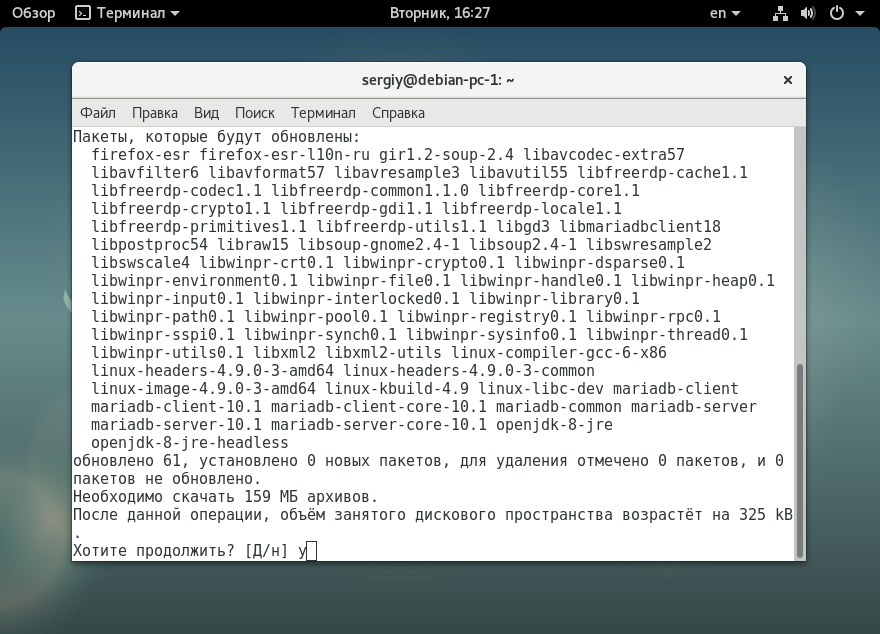This screenshot has width=880, height=634.
Task: Click the text linux-compiler-gcc-6-x86
Action: point(559,353)
